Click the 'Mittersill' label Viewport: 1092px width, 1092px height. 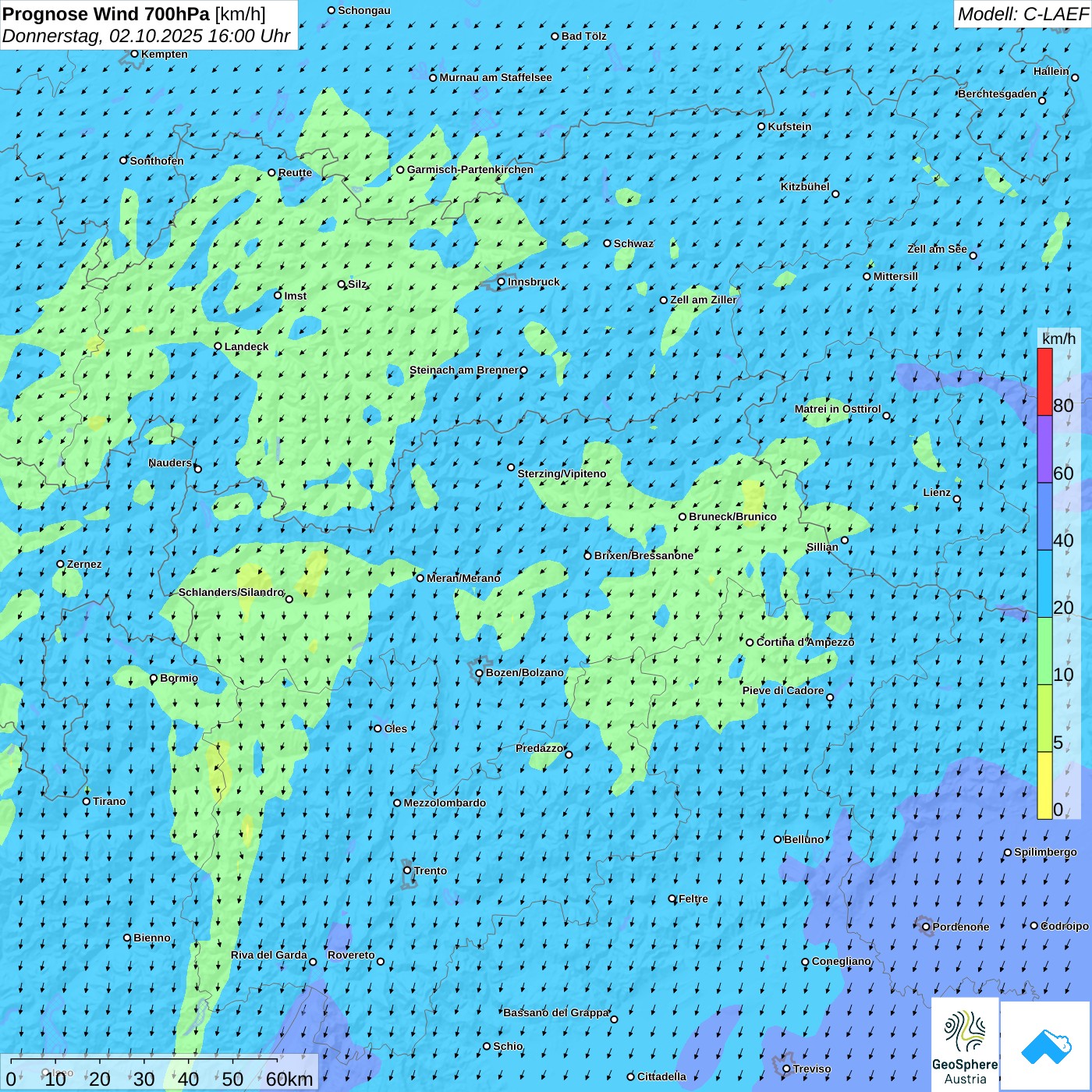click(x=895, y=276)
